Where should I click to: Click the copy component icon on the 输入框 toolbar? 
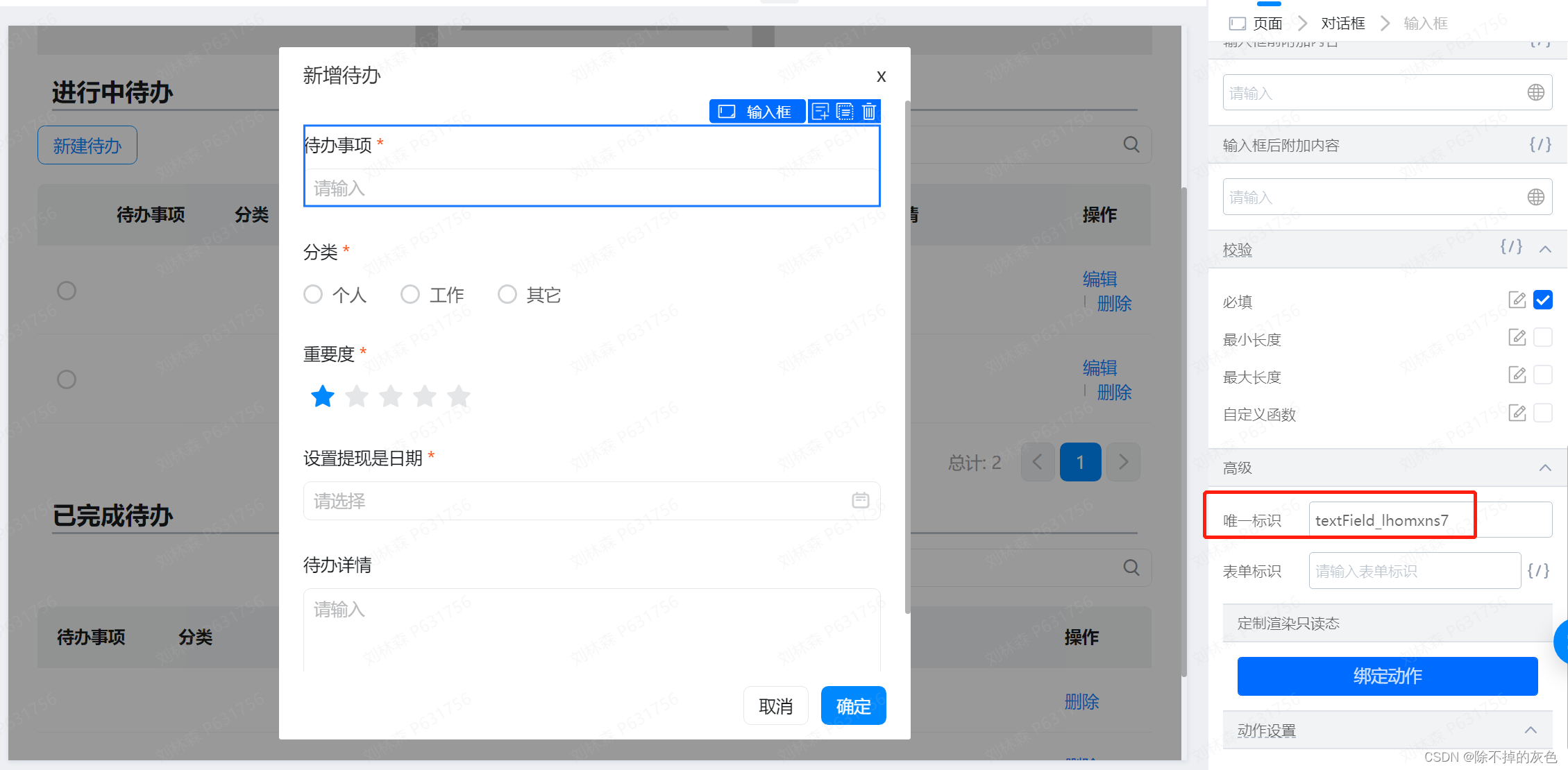[845, 112]
